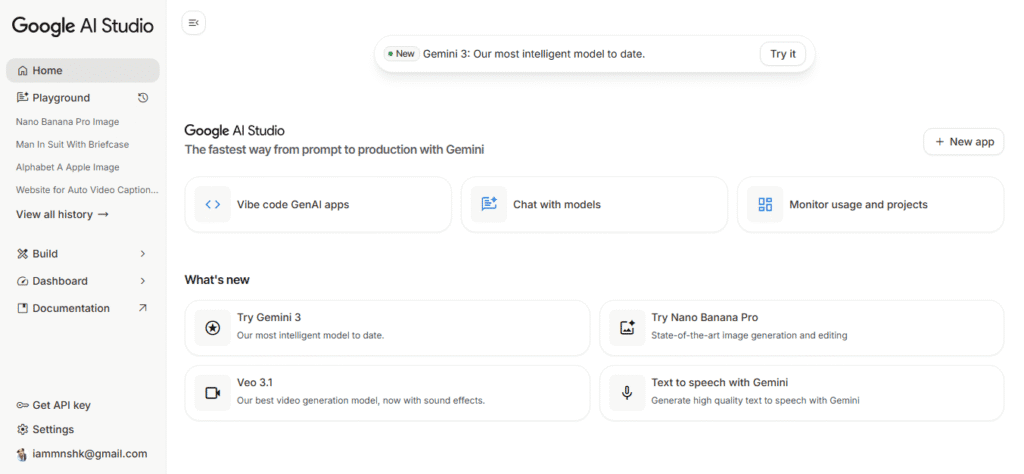
Task: Click the Text to speech microphone icon
Action: pos(627,392)
